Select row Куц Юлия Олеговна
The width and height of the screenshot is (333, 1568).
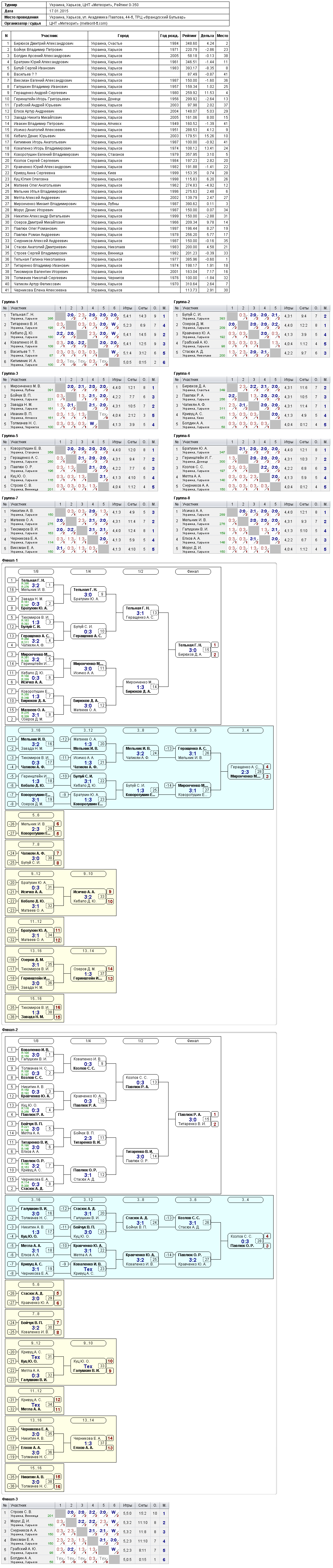[116, 179]
